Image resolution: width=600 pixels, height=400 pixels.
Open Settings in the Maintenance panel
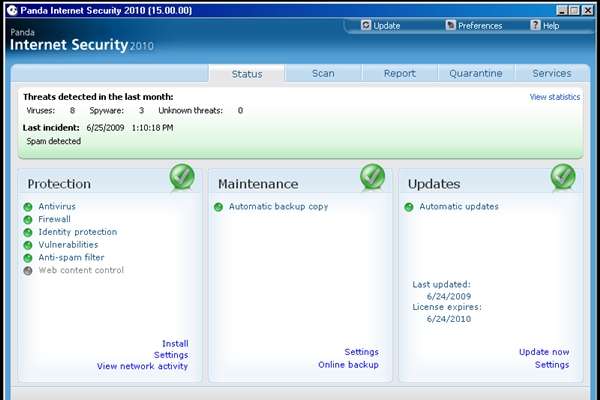tap(362, 352)
